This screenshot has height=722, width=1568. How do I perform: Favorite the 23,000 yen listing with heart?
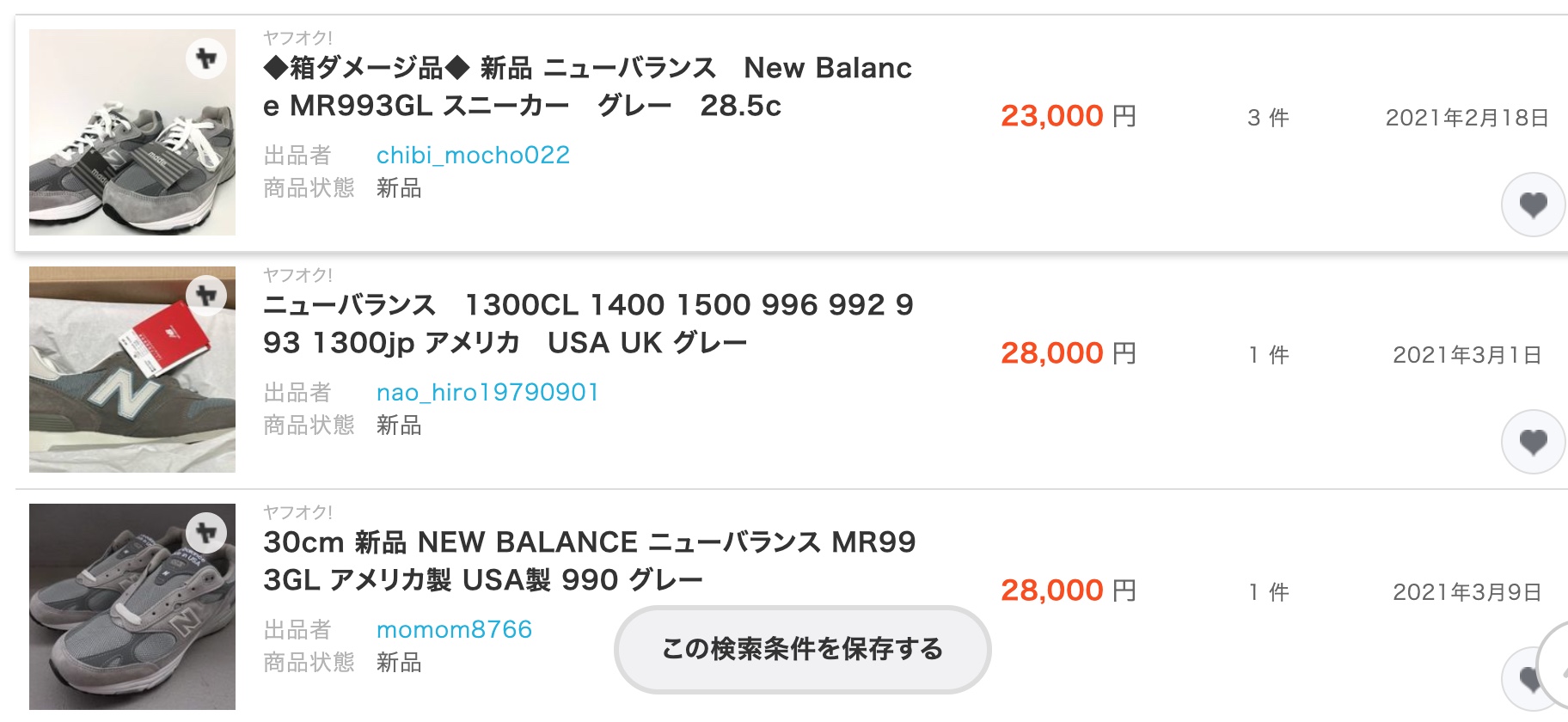click(x=1533, y=205)
